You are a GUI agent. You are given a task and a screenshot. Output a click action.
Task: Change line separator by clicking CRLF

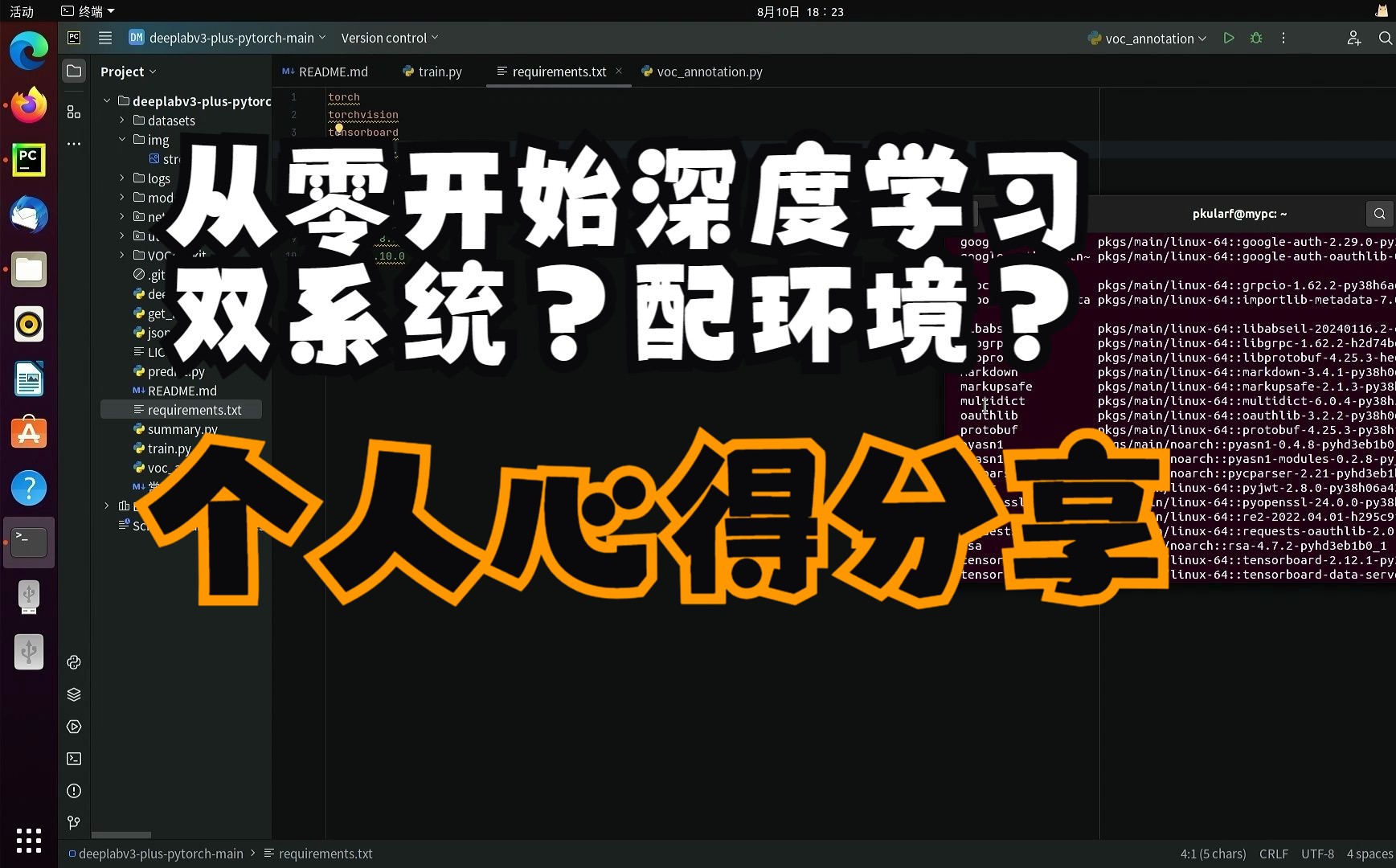click(1275, 854)
